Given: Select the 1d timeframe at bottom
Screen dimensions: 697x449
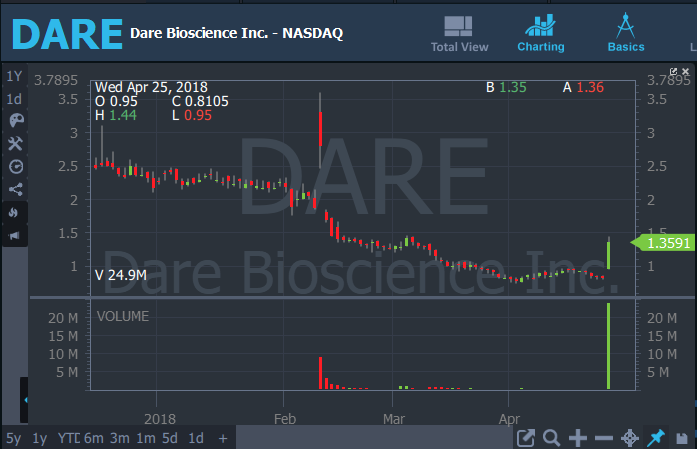Looking at the screenshot, I should click(196, 438).
